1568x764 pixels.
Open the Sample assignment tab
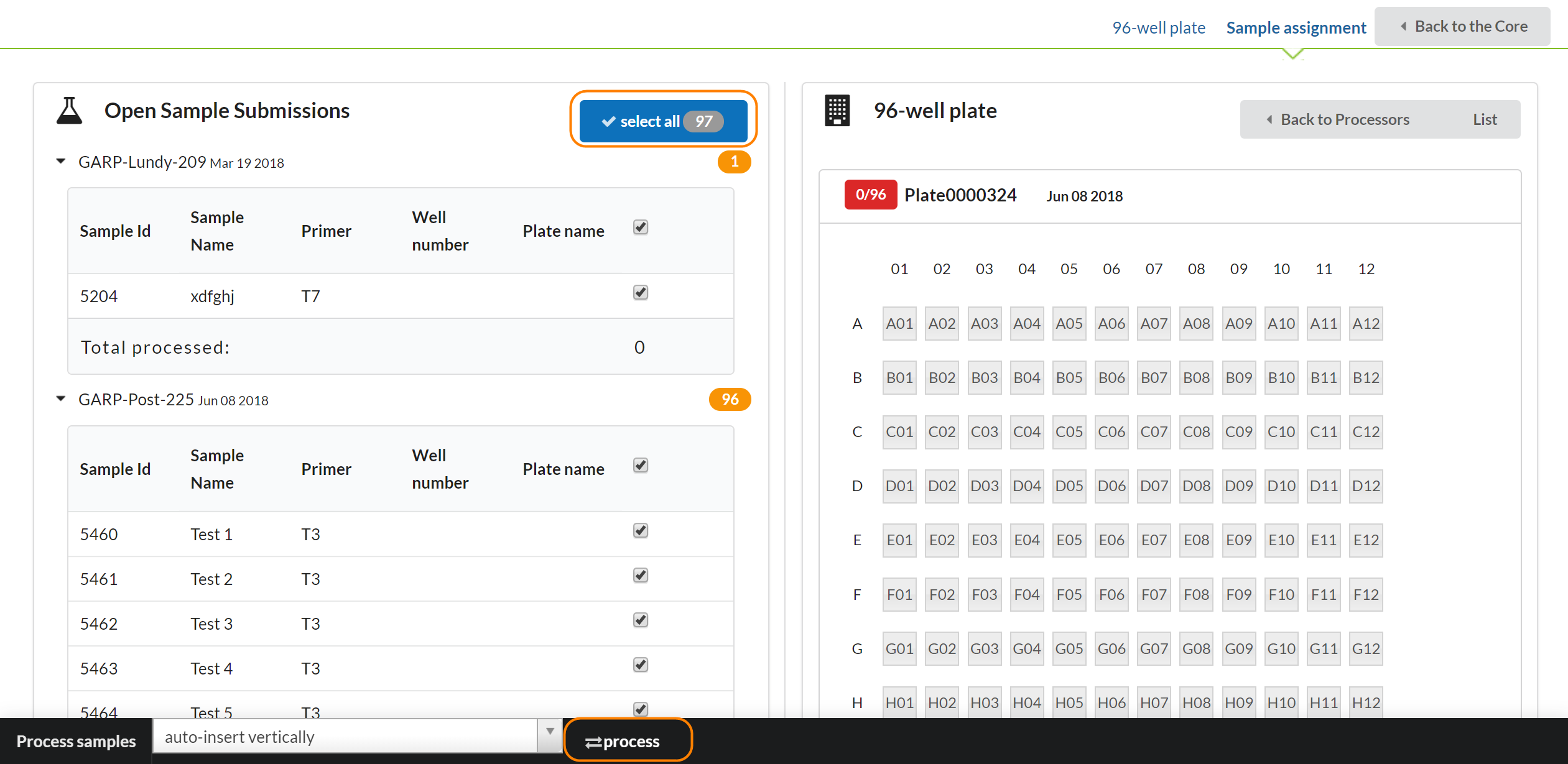tap(1296, 27)
